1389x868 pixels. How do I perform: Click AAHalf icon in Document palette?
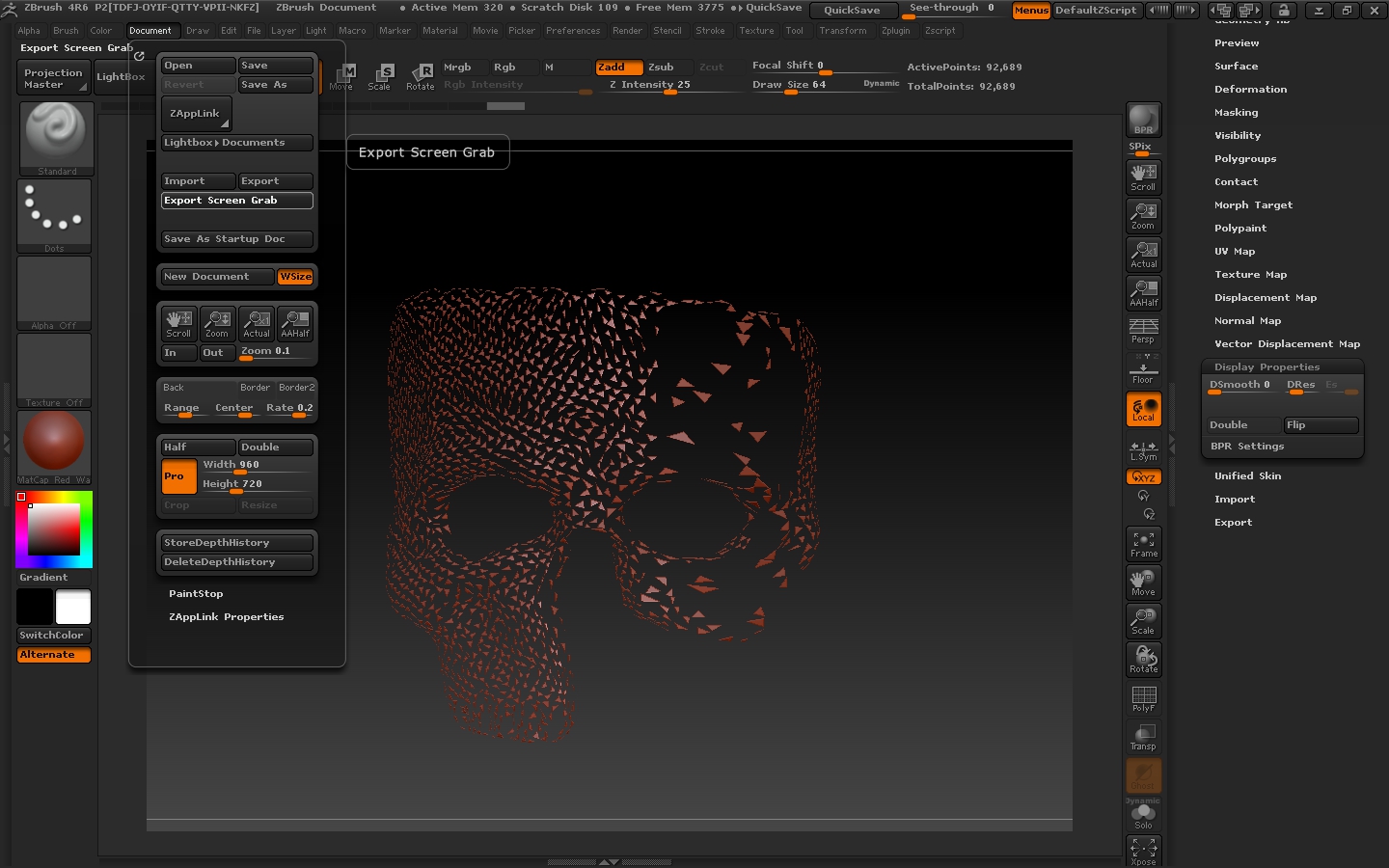pyautogui.click(x=295, y=323)
